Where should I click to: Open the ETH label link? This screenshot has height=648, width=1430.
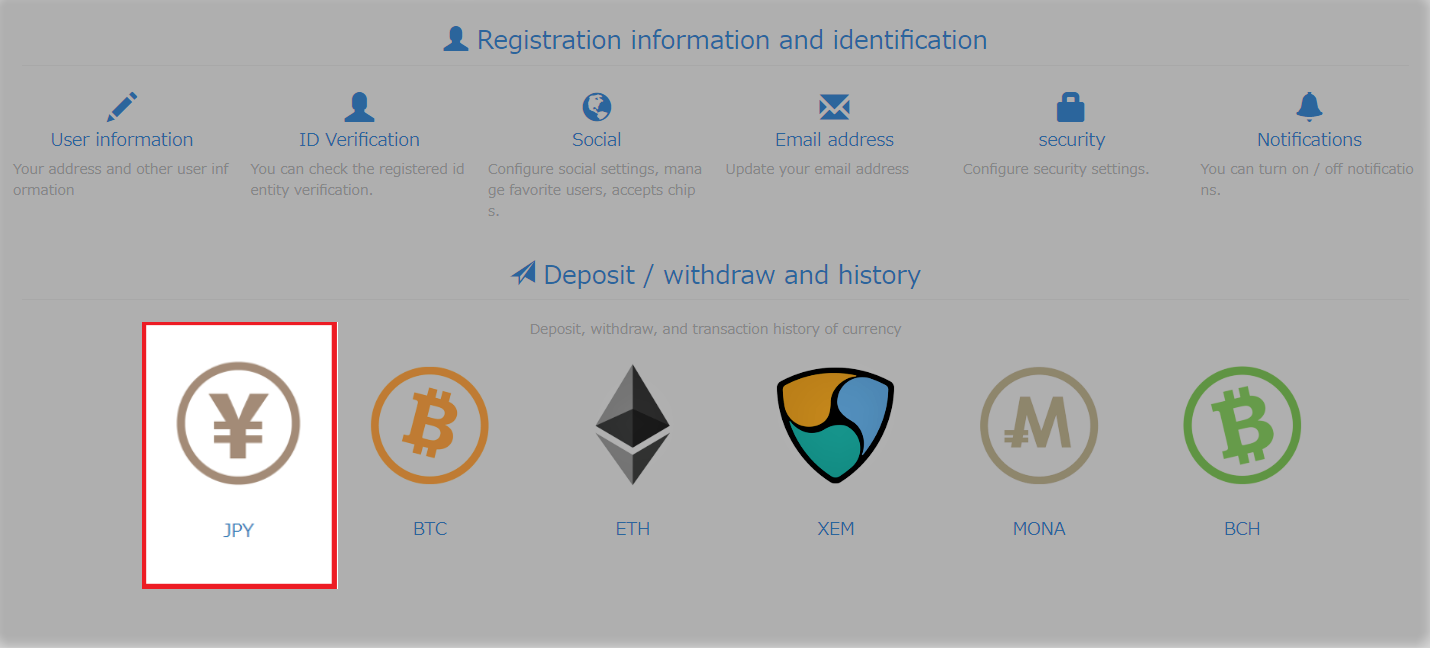633,529
